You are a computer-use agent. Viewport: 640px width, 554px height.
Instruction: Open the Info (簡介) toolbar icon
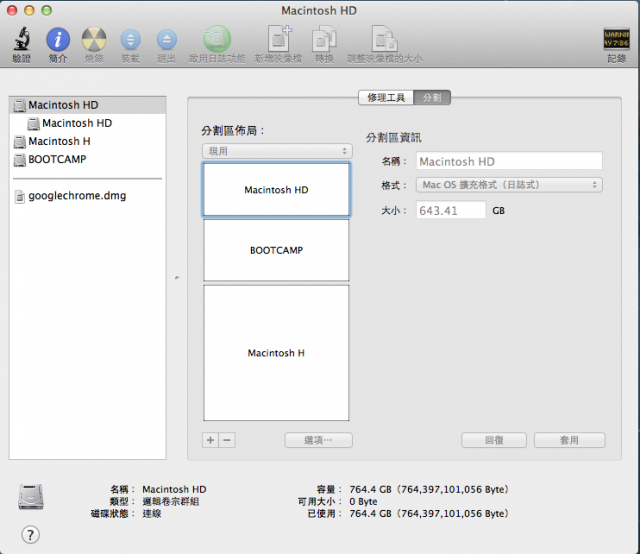58,40
